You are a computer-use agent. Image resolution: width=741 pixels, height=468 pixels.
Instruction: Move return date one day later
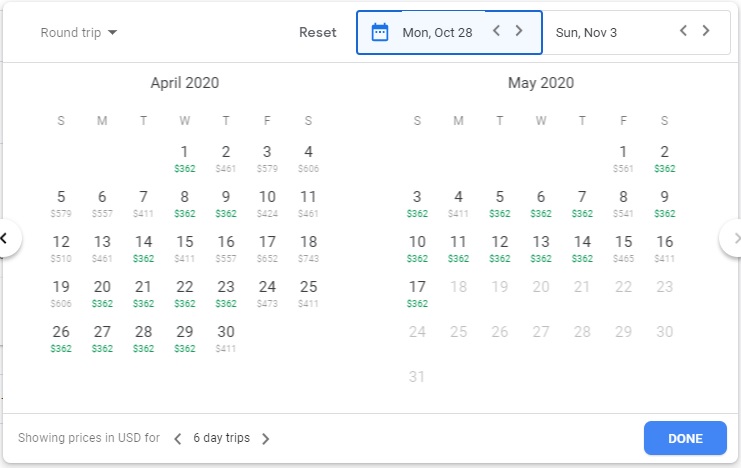[x=706, y=31]
